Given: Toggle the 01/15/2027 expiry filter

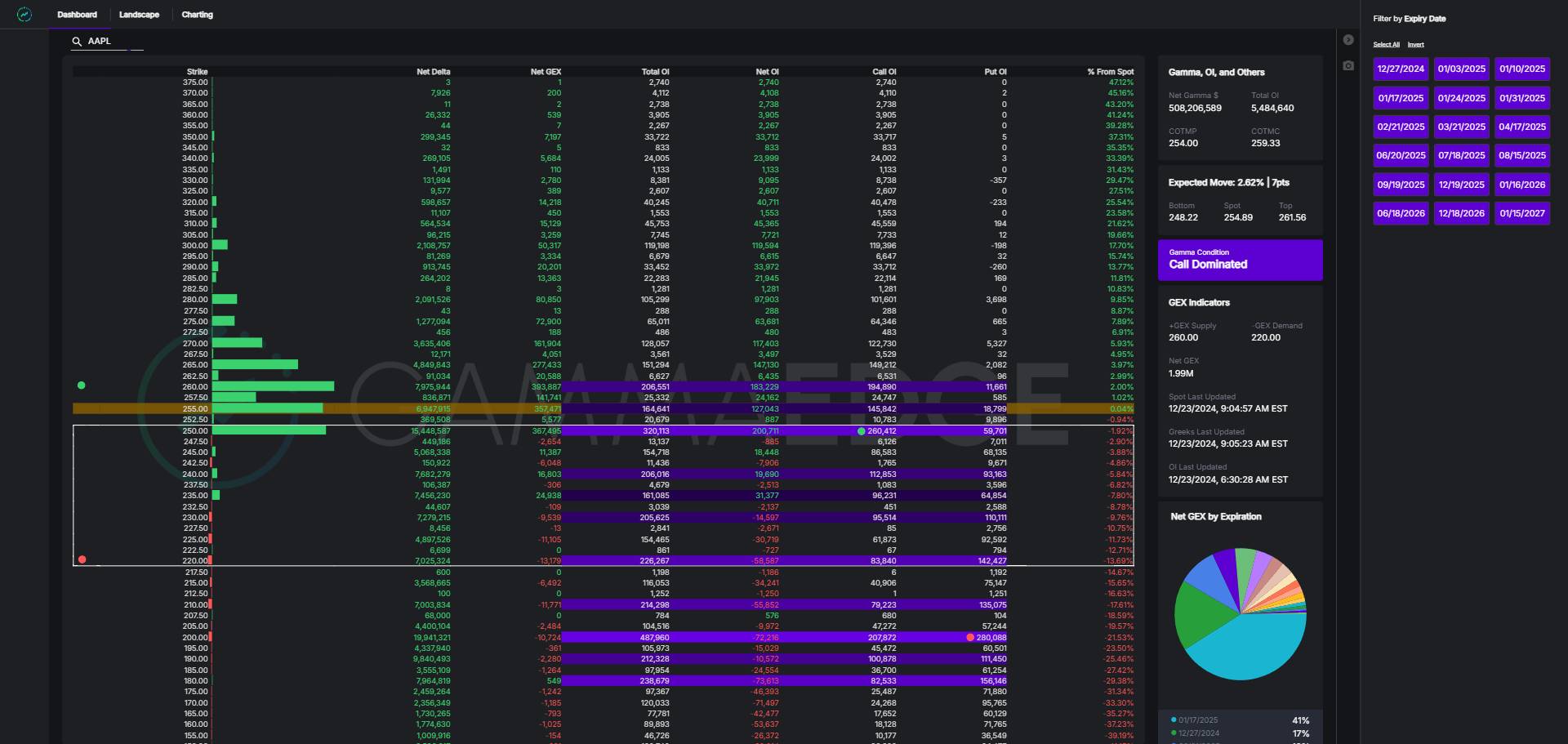Looking at the screenshot, I should coord(1521,213).
